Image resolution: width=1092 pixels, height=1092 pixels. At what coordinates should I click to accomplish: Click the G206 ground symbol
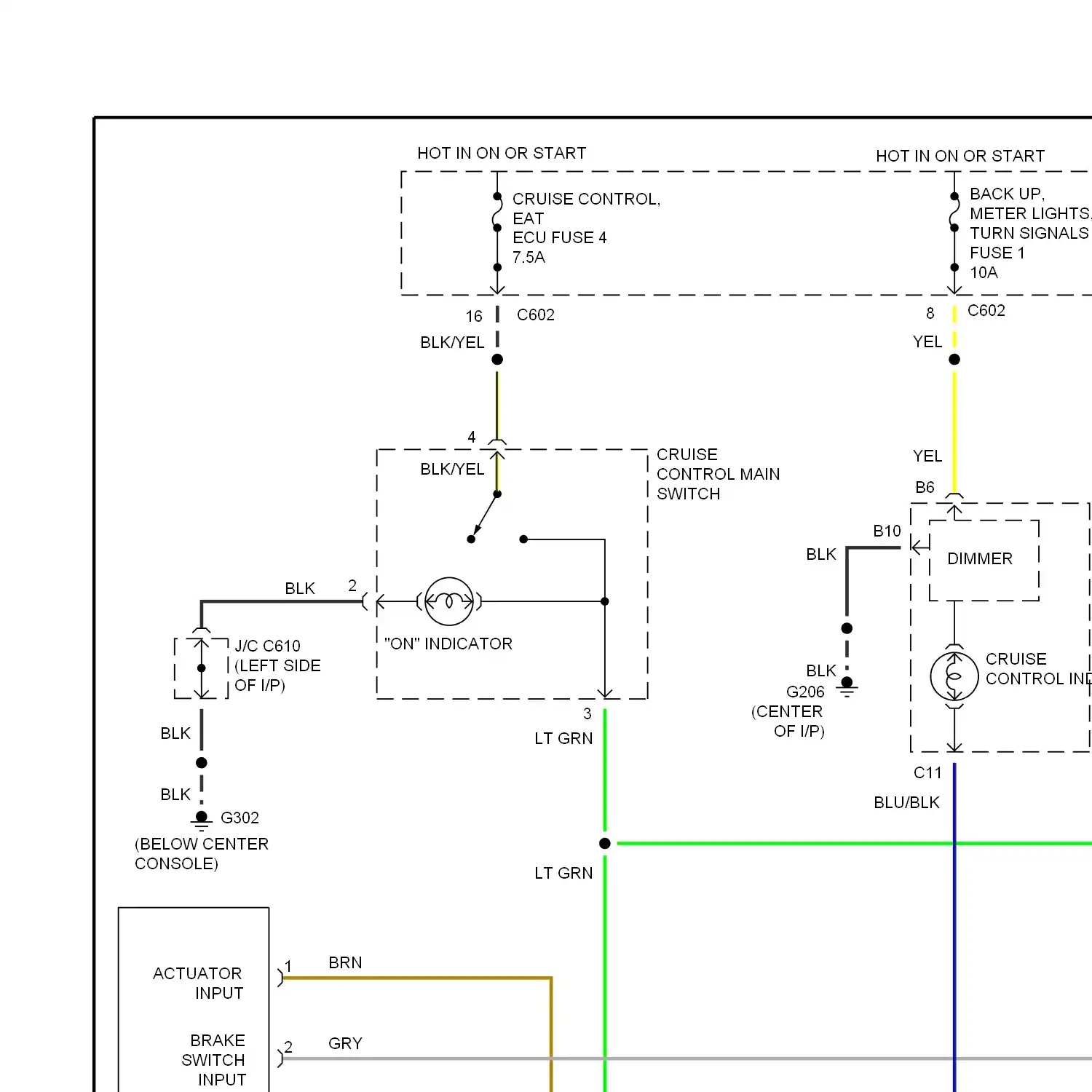point(847,687)
